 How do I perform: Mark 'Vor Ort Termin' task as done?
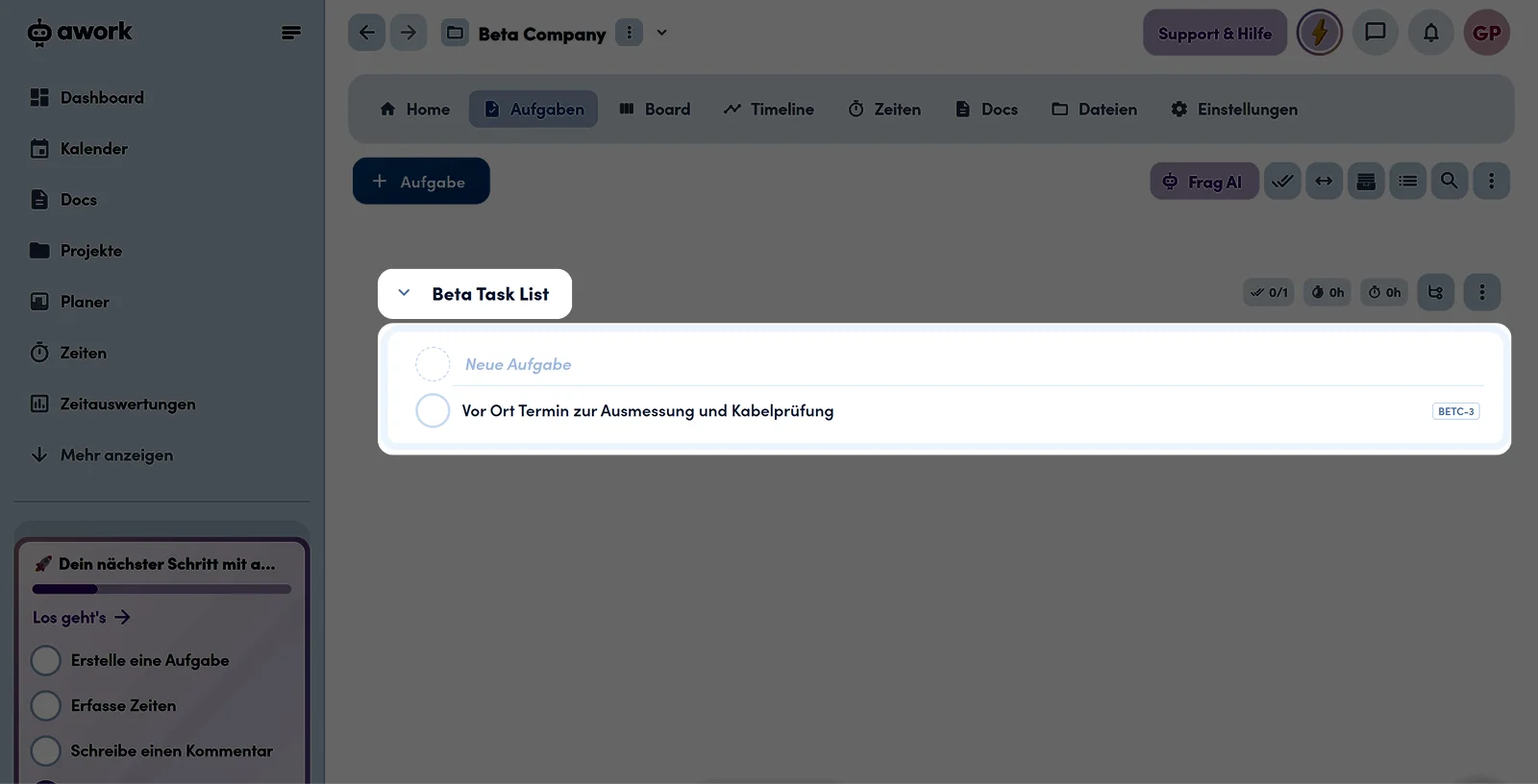(433, 410)
